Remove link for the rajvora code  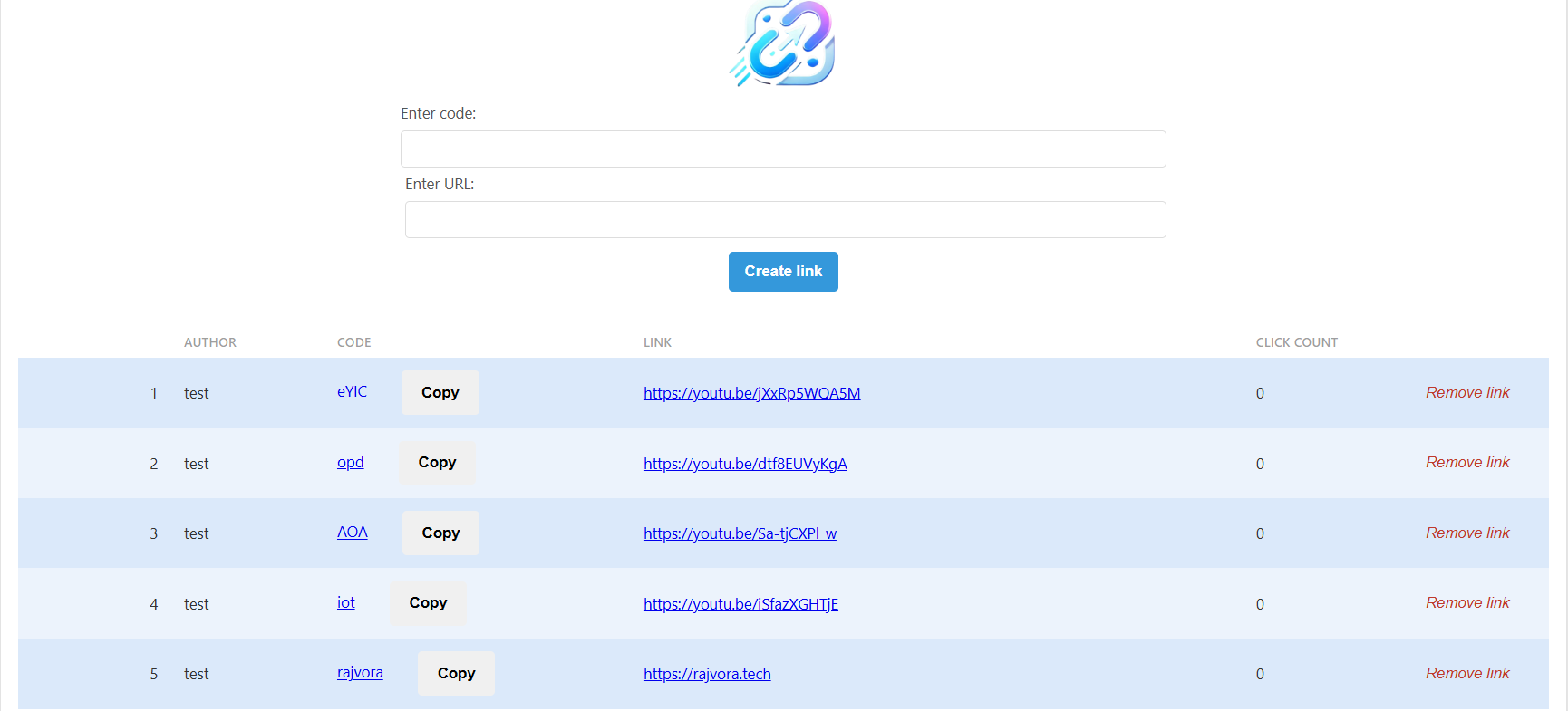coord(1466,673)
